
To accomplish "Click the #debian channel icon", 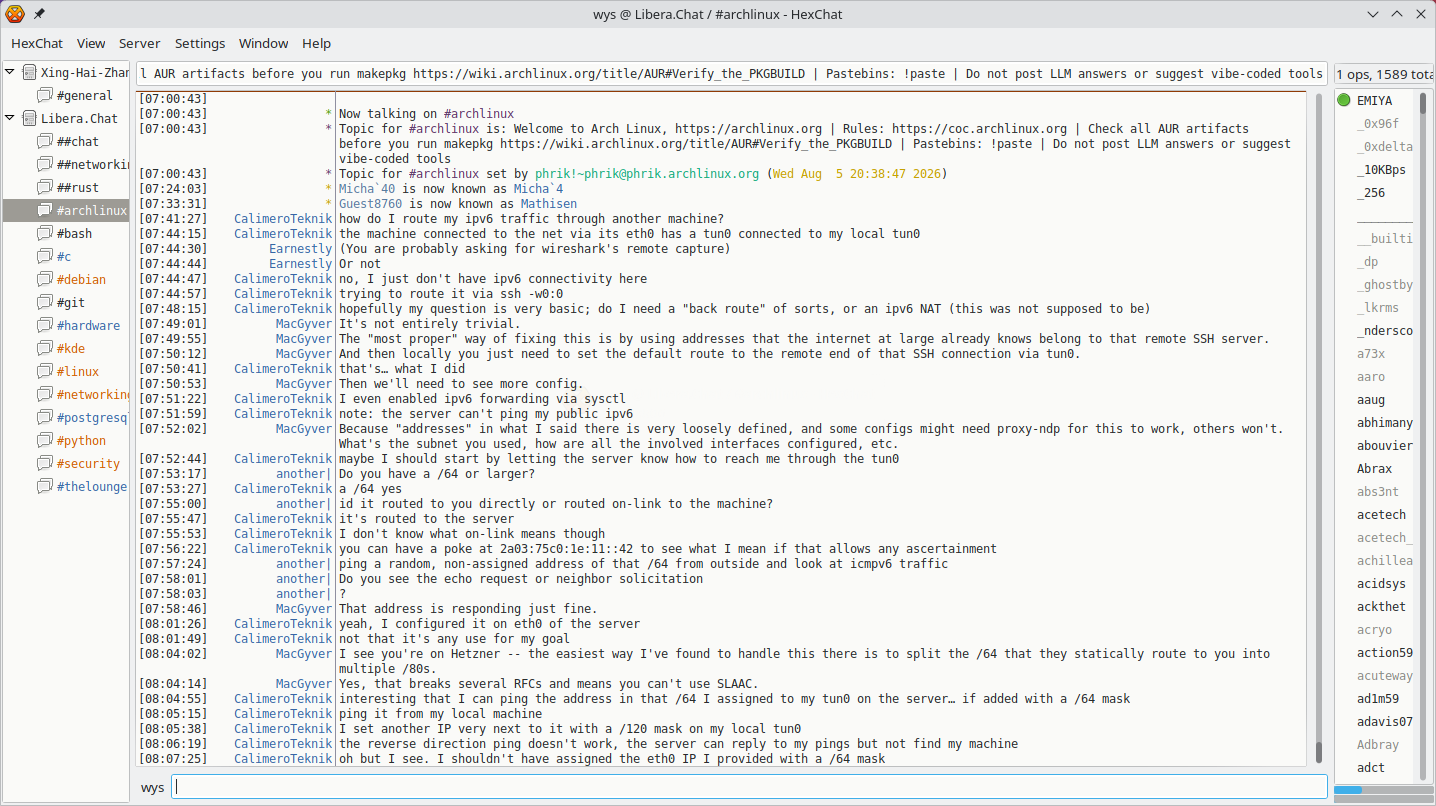I will point(45,280).
